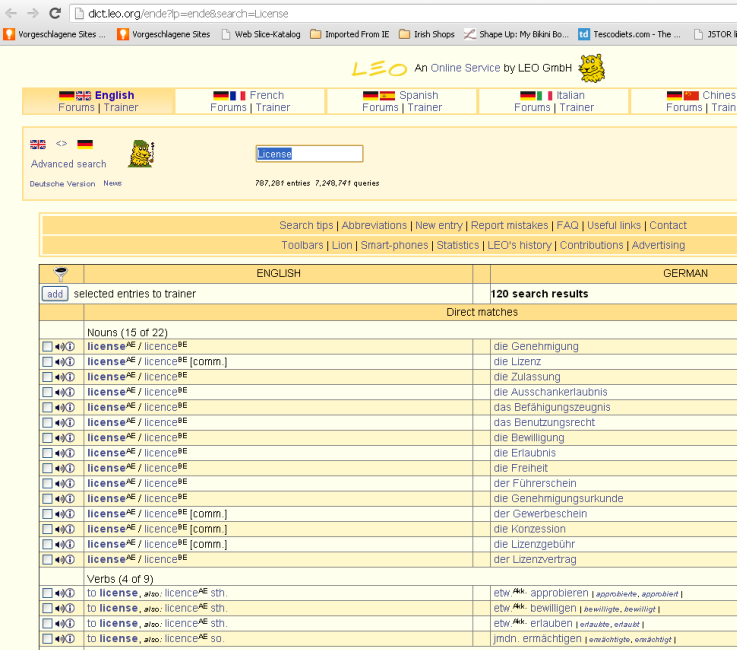Open the News link
Screen dimensions: 737x650
112,183
